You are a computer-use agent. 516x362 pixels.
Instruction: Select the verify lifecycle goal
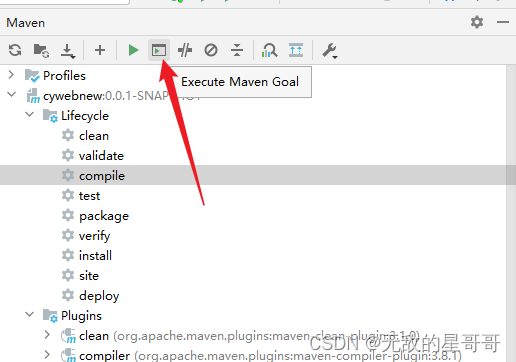point(94,236)
